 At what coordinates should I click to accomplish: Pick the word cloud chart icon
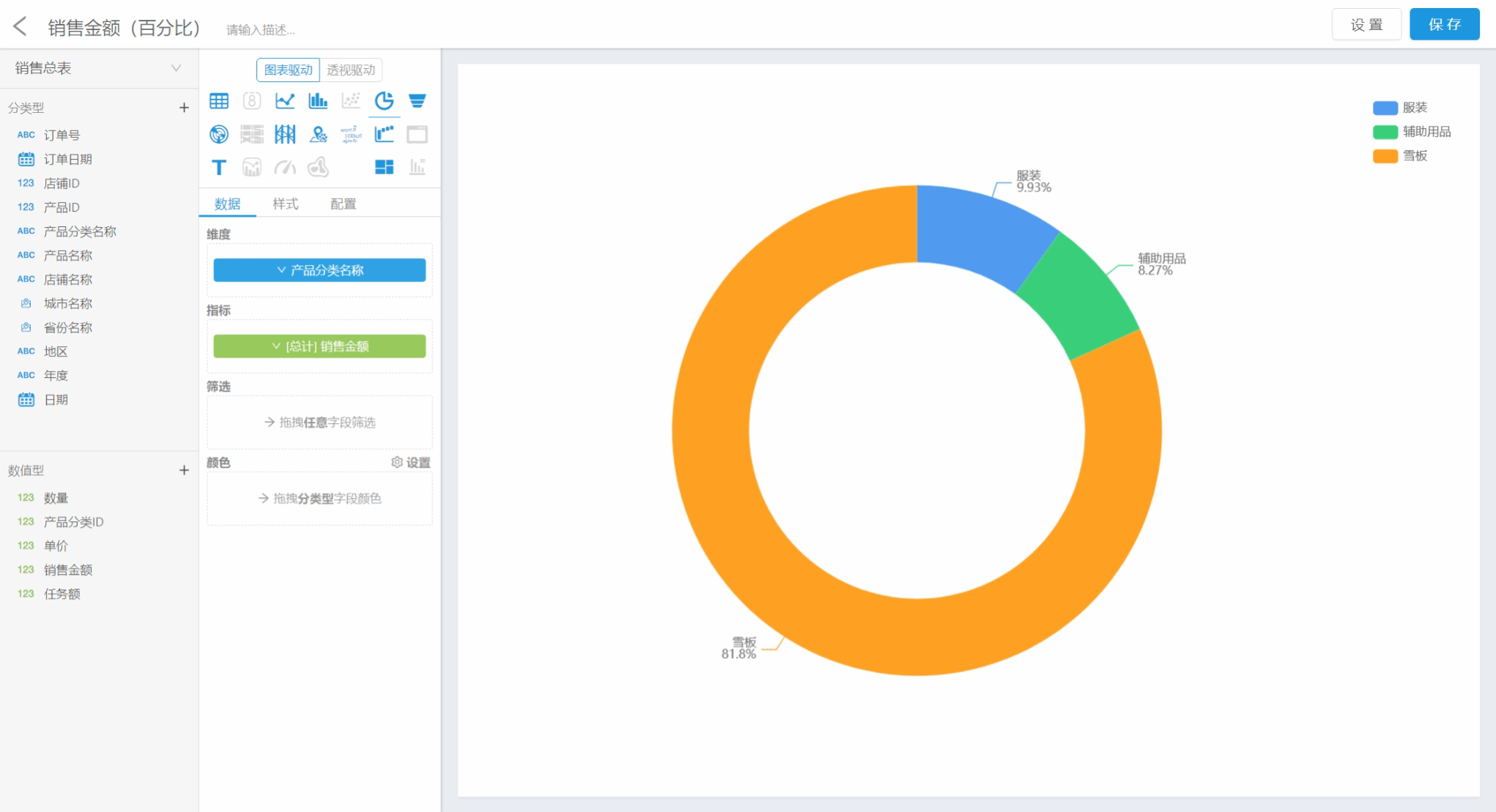coord(351,134)
